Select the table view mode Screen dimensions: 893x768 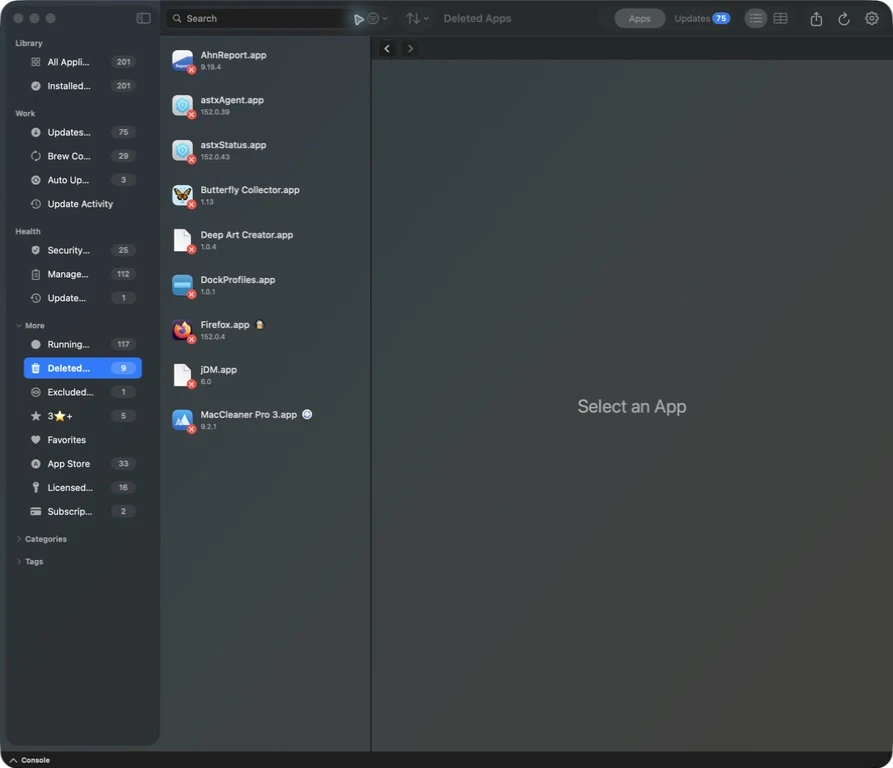tap(780, 18)
